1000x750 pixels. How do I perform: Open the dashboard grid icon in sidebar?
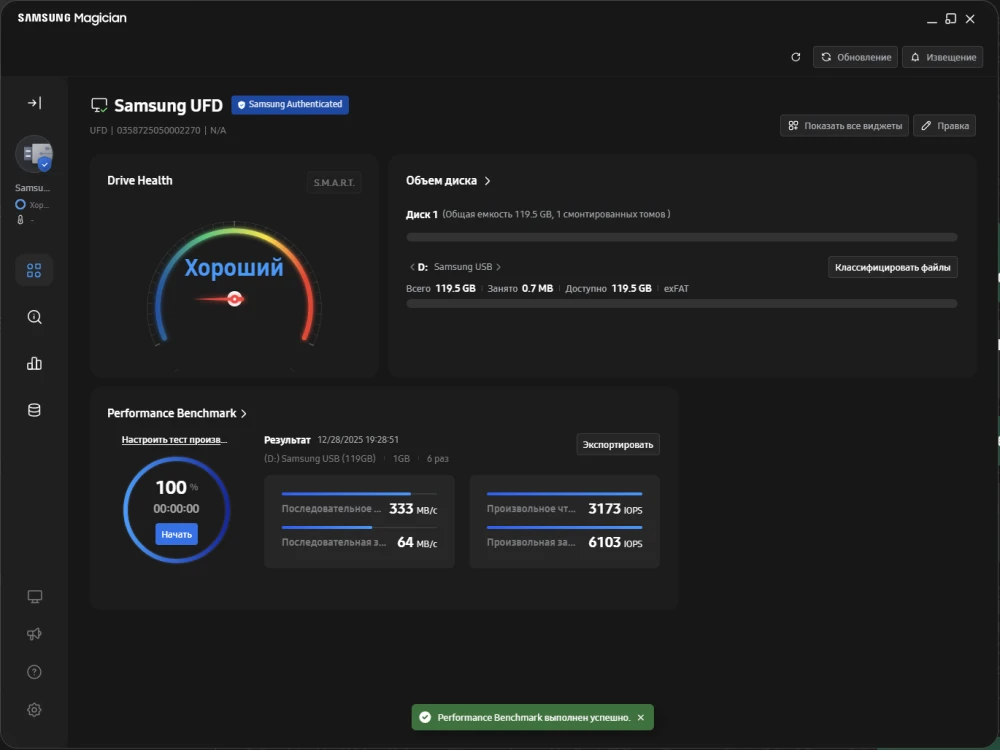[34, 270]
